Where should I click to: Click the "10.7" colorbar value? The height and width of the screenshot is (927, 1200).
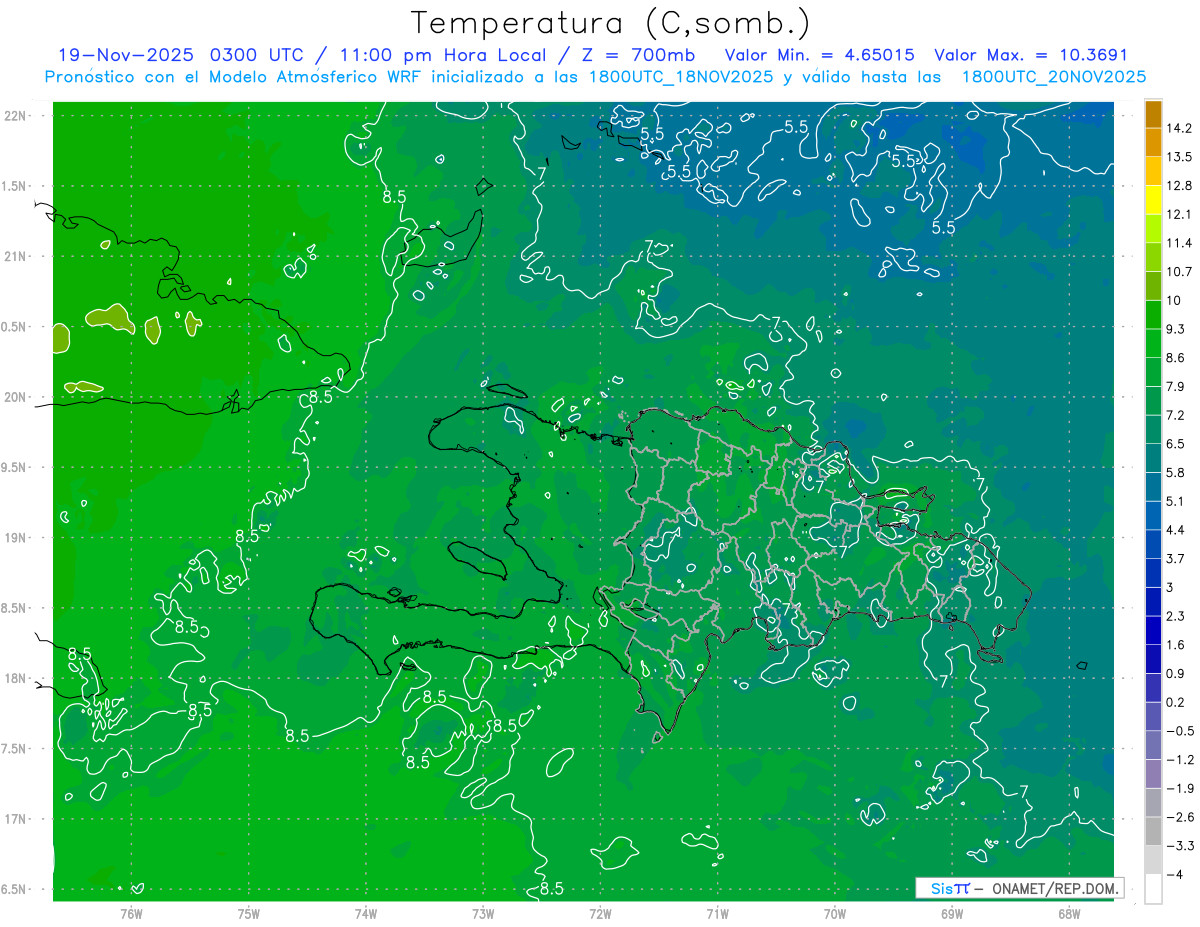pyautogui.click(x=1180, y=272)
